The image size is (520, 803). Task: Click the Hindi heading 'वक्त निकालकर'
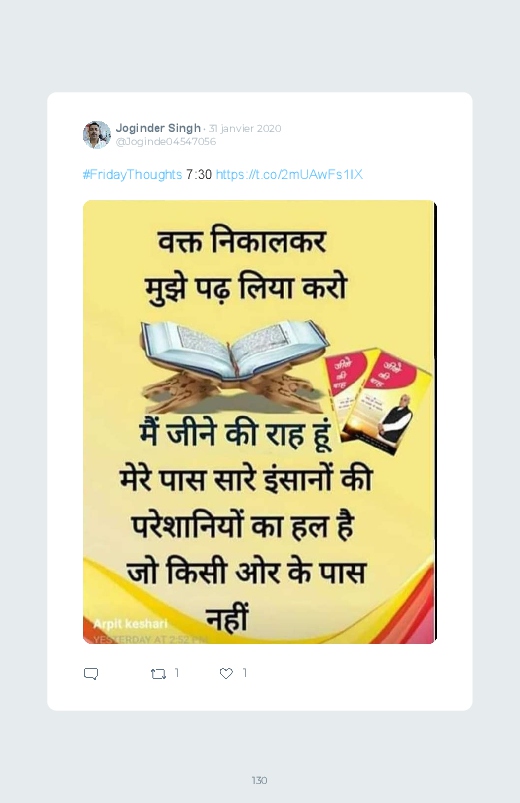tap(242, 242)
